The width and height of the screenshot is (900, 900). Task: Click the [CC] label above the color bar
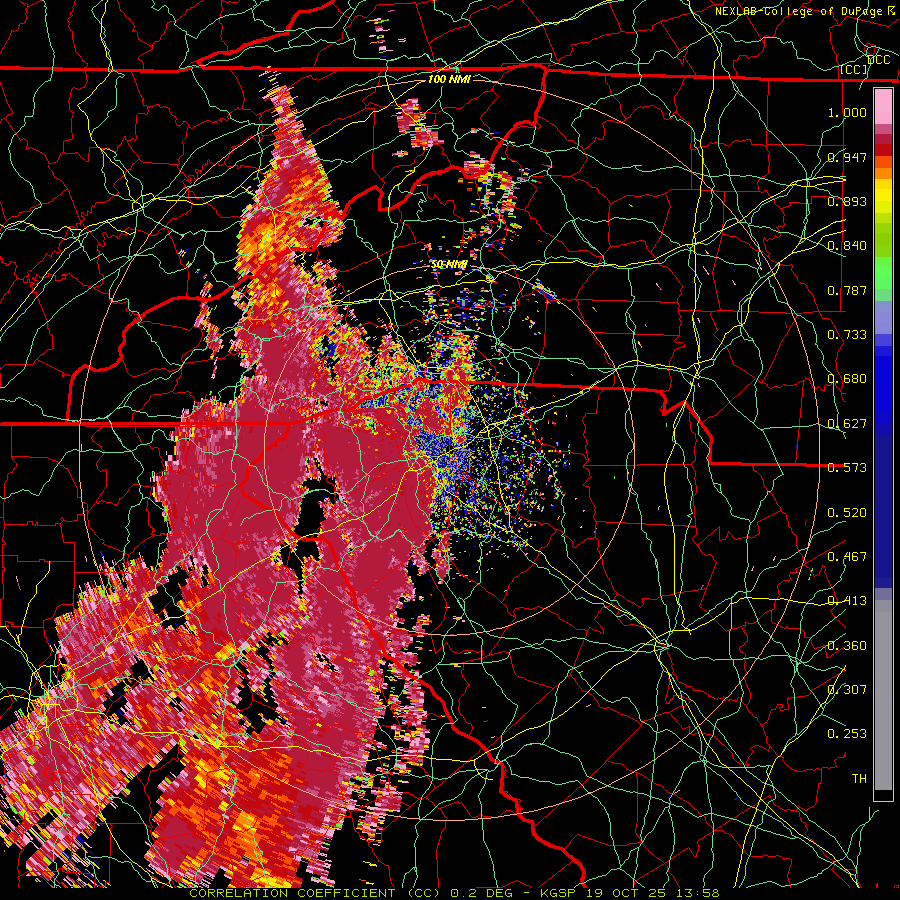click(854, 69)
